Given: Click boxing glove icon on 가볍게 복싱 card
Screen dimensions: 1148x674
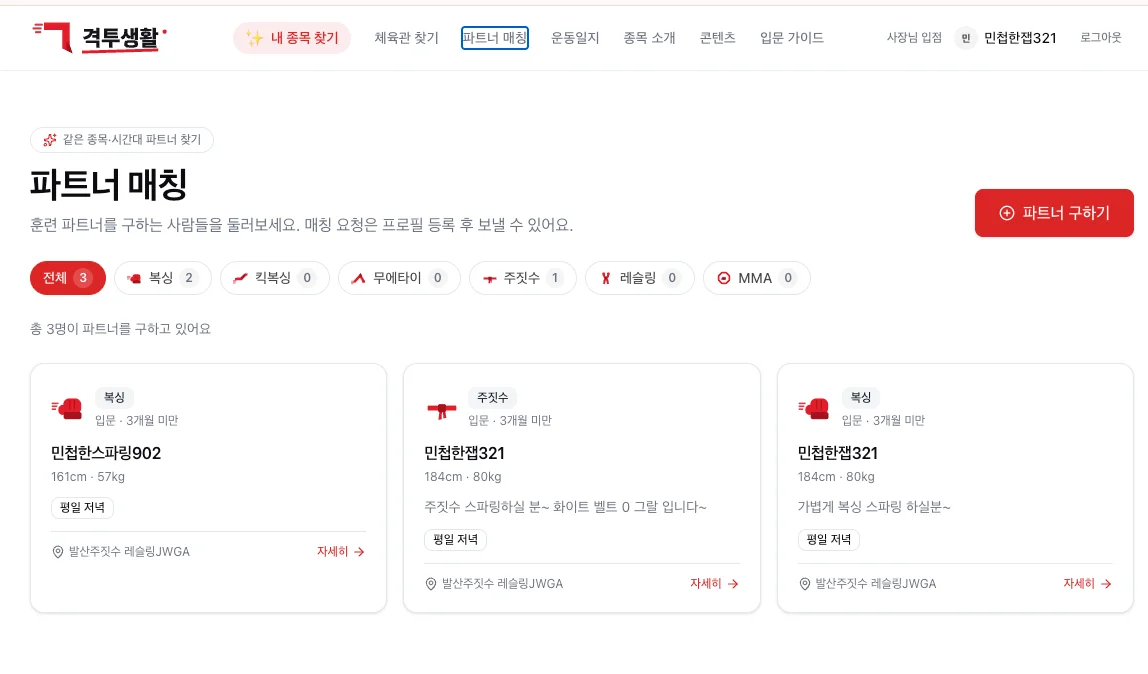Looking at the screenshot, I should coord(814,408).
